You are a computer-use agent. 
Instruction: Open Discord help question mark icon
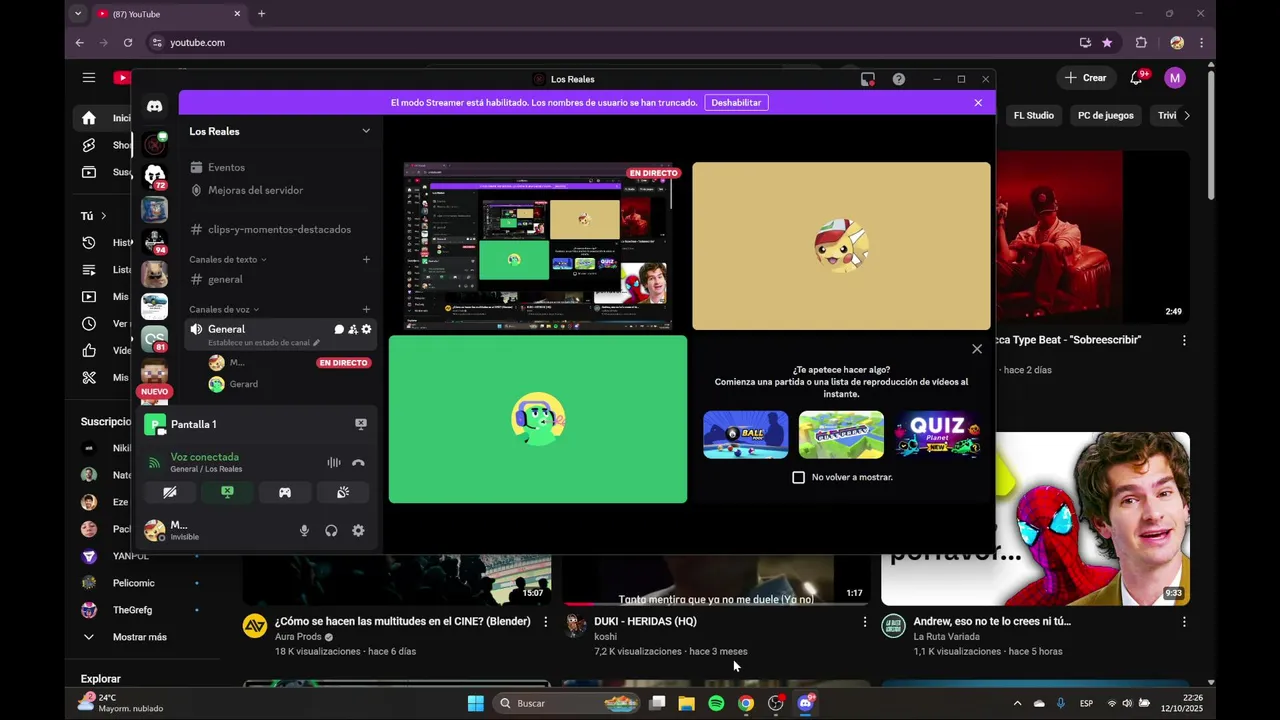[x=899, y=79]
